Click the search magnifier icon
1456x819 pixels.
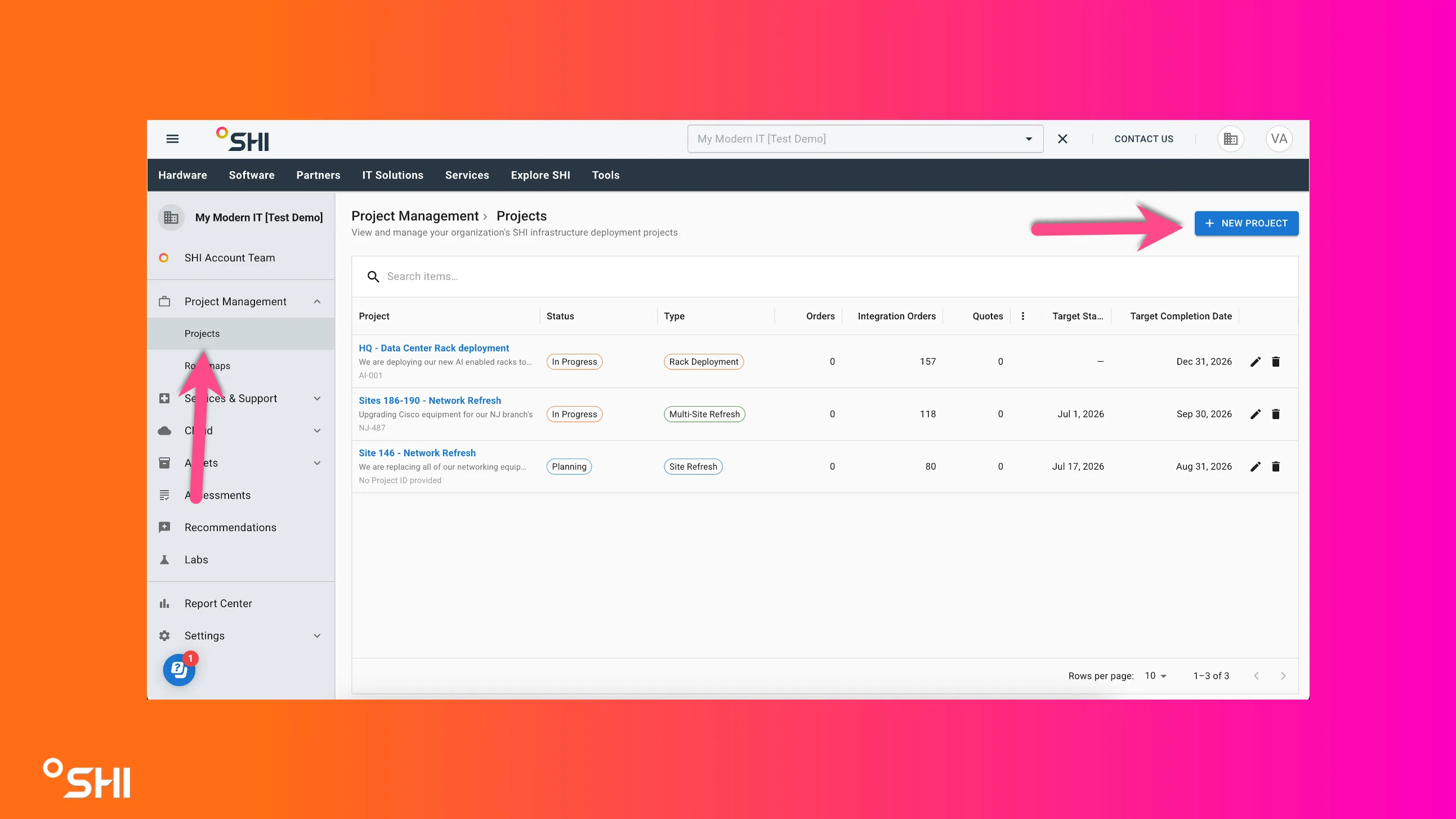click(x=373, y=277)
